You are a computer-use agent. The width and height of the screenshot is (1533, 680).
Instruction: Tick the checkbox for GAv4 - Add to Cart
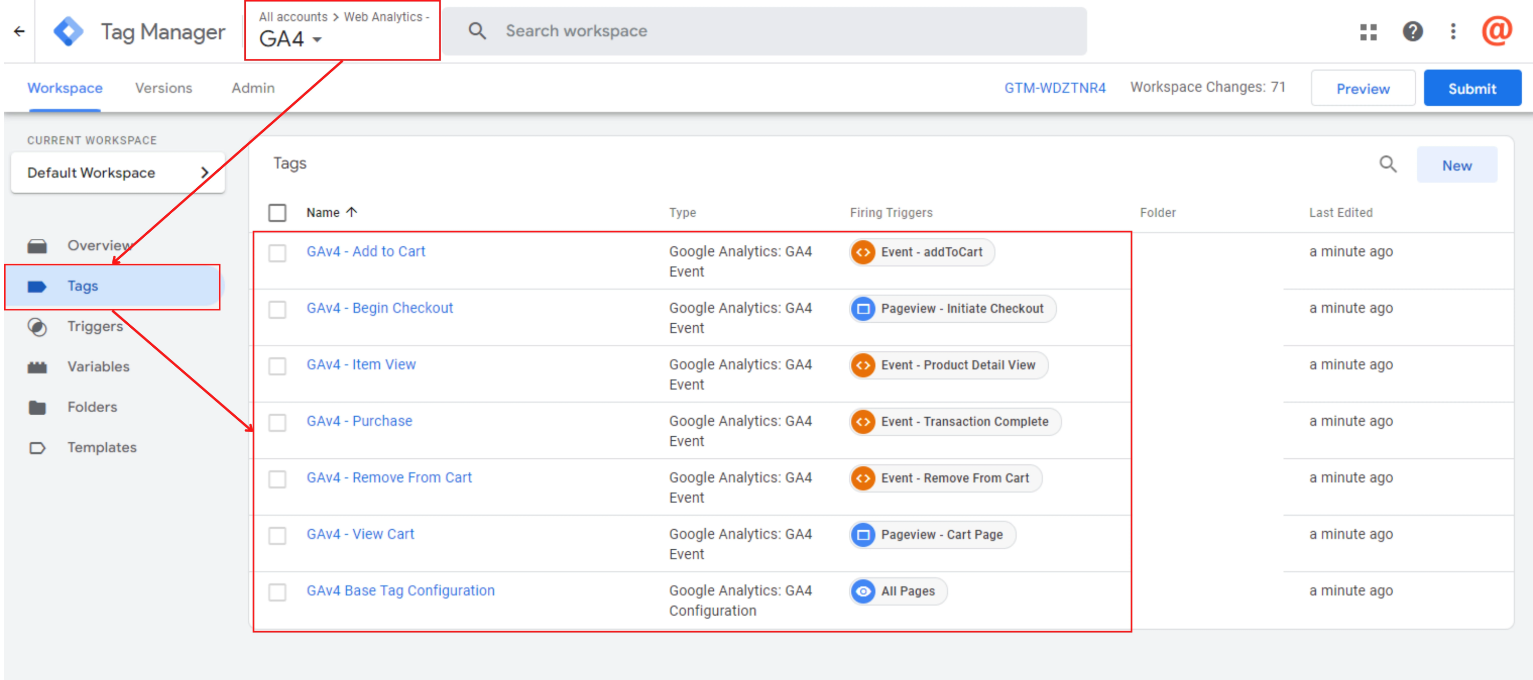pos(278,253)
